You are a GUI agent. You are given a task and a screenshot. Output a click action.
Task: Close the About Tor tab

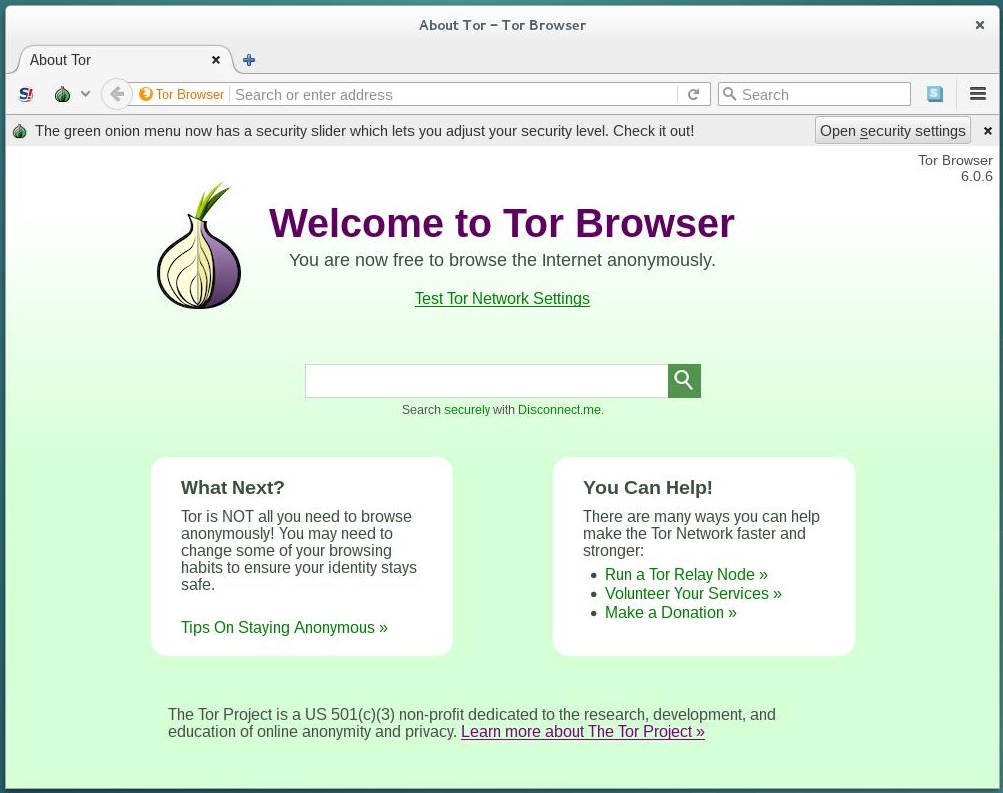(x=216, y=60)
